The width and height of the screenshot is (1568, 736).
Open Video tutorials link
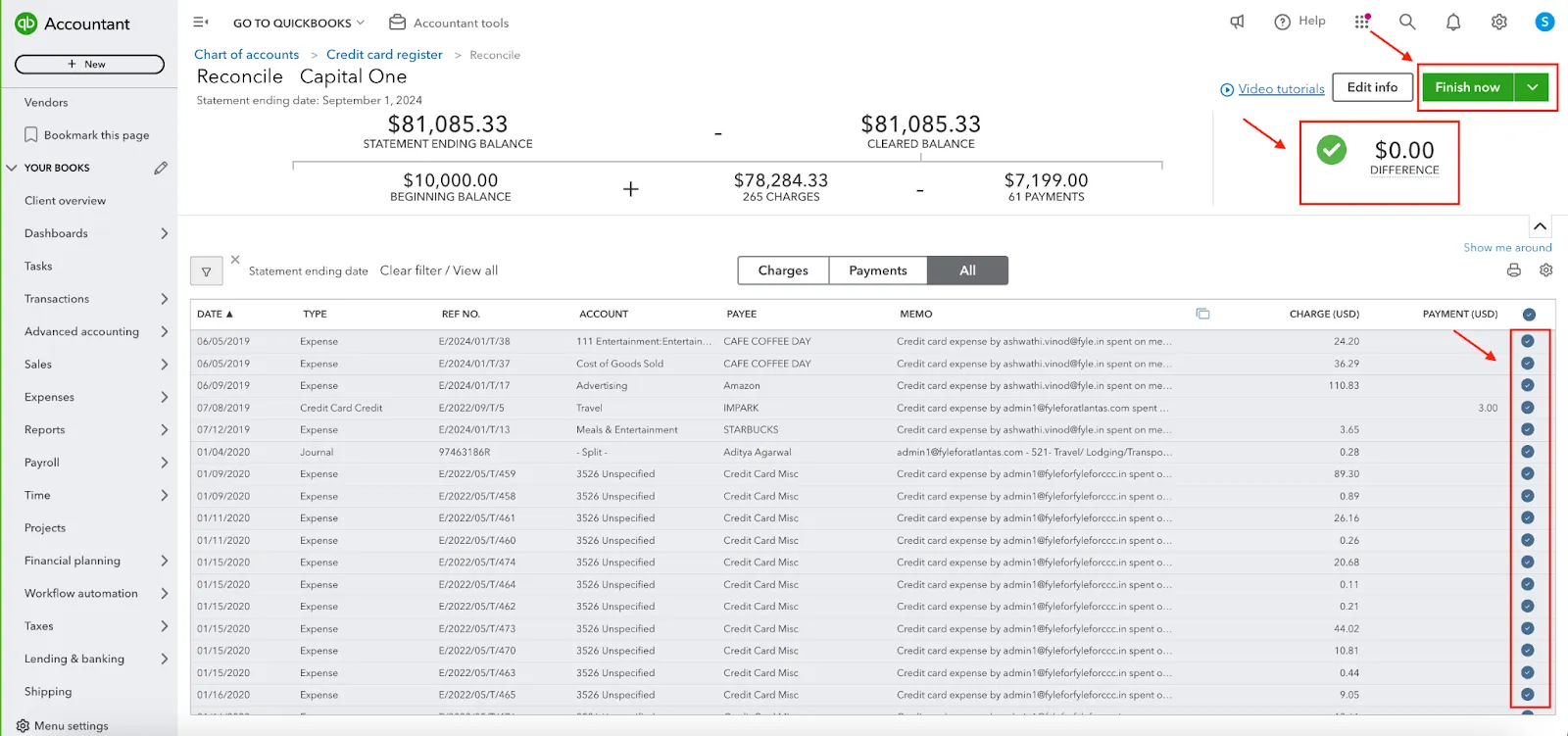pyautogui.click(x=1281, y=89)
